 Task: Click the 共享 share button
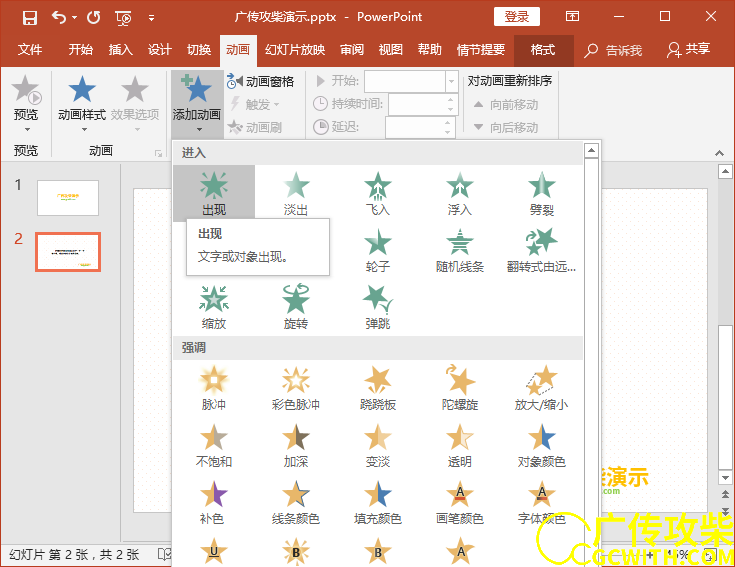(x=689, y=50)
